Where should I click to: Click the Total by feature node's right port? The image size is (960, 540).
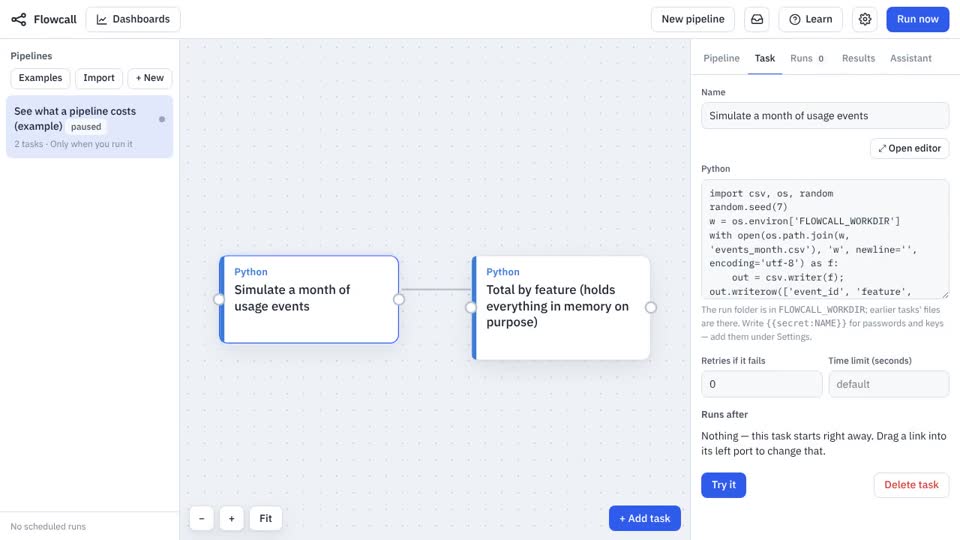(651, 307)
